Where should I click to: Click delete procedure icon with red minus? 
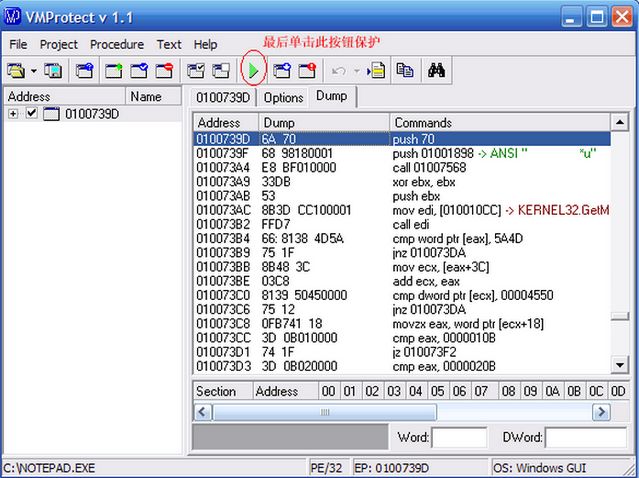point(164,70)
